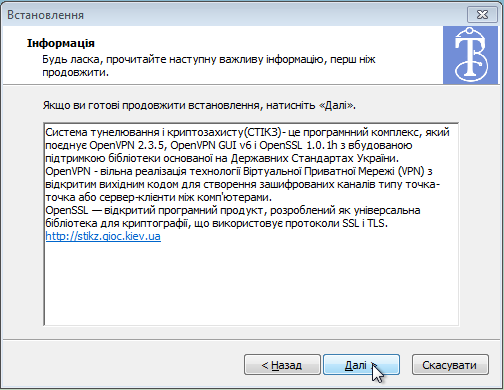Place cursor in «Система тунелювання» first line
504x390 pixels.
pyautogui.click(x=247, y=132)
